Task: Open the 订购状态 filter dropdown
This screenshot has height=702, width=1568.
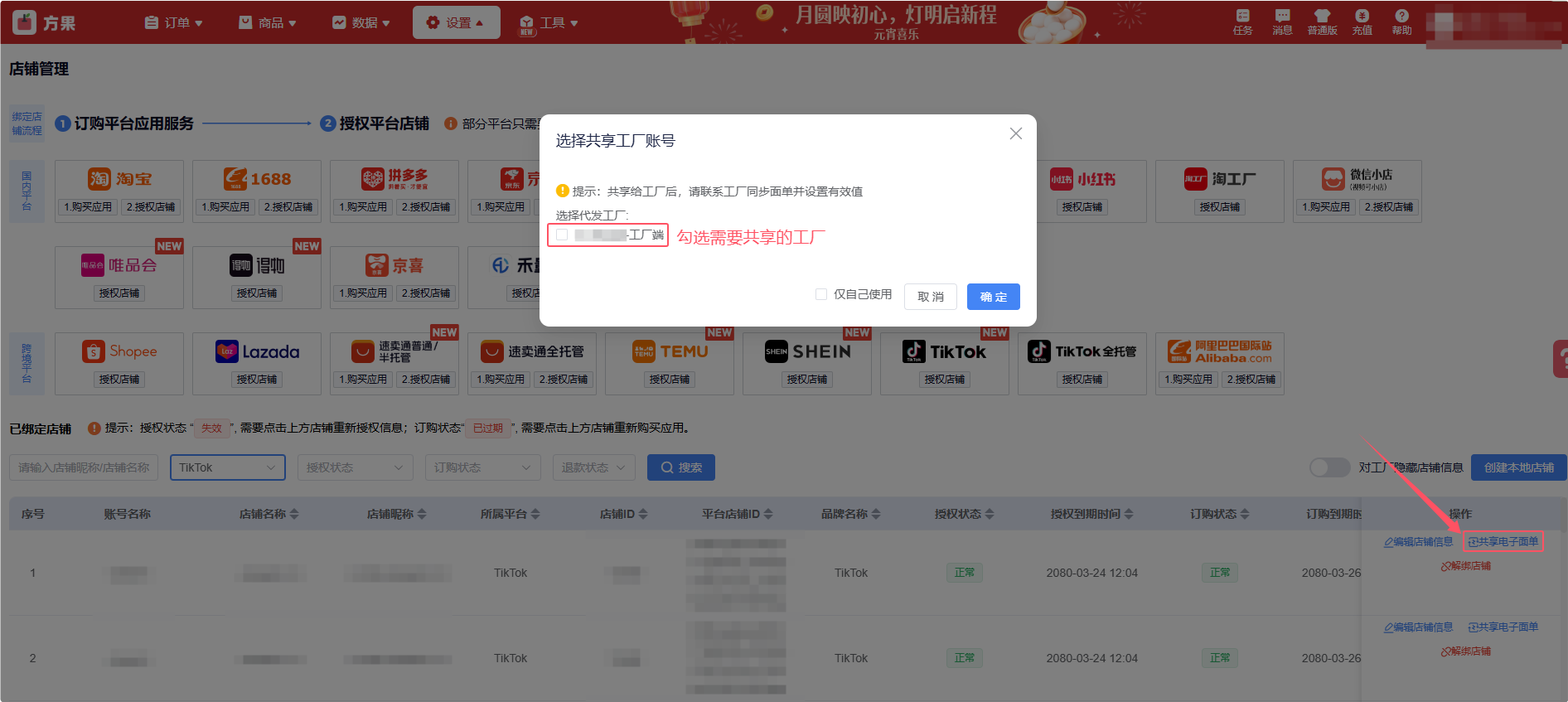Action: (482, 467)
